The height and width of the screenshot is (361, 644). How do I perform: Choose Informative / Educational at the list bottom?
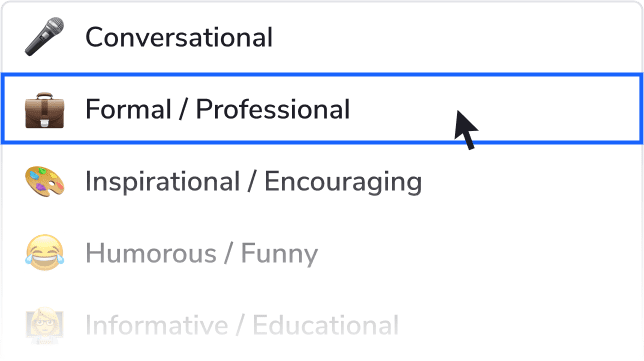point(322,325)
